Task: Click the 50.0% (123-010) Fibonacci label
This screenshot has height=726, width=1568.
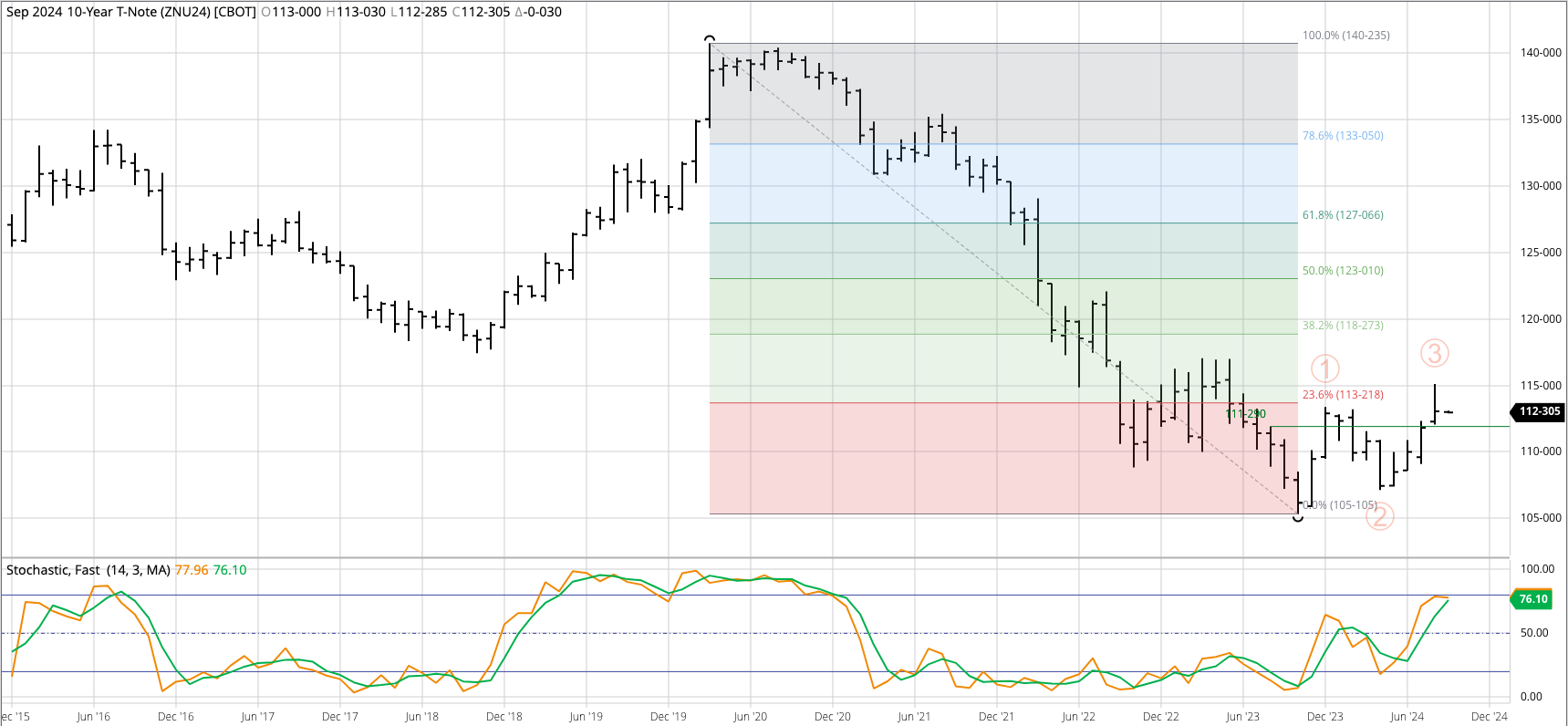Action: (x=1342, y=271)
